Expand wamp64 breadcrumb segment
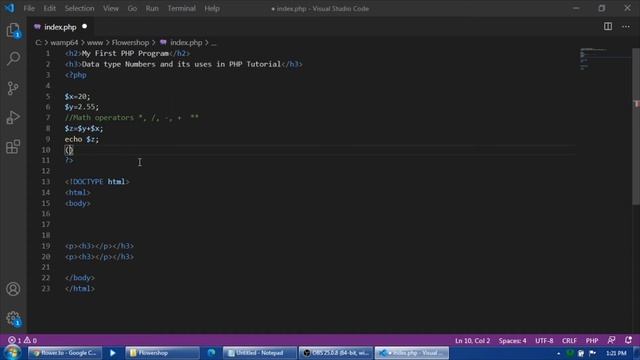The image size is (640, 360). 64,42
